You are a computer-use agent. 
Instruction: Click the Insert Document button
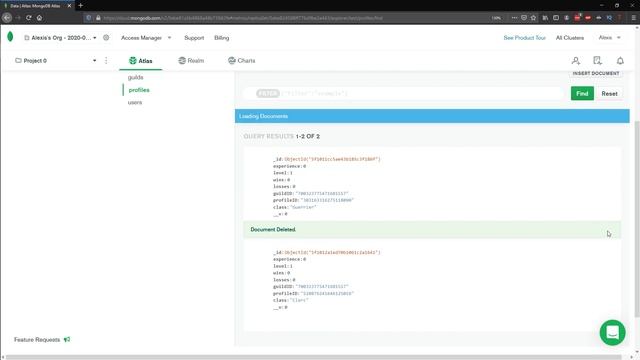pyautogui.click(x=596, y=73)
